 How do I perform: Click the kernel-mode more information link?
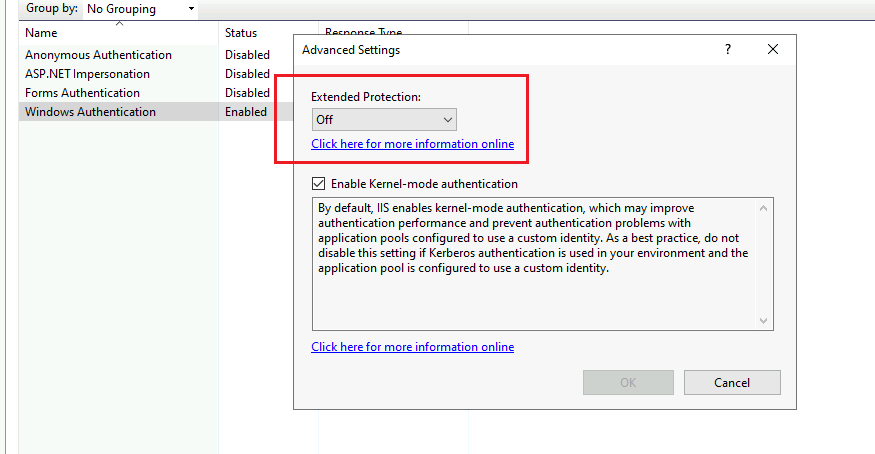(x=412, y=347)
